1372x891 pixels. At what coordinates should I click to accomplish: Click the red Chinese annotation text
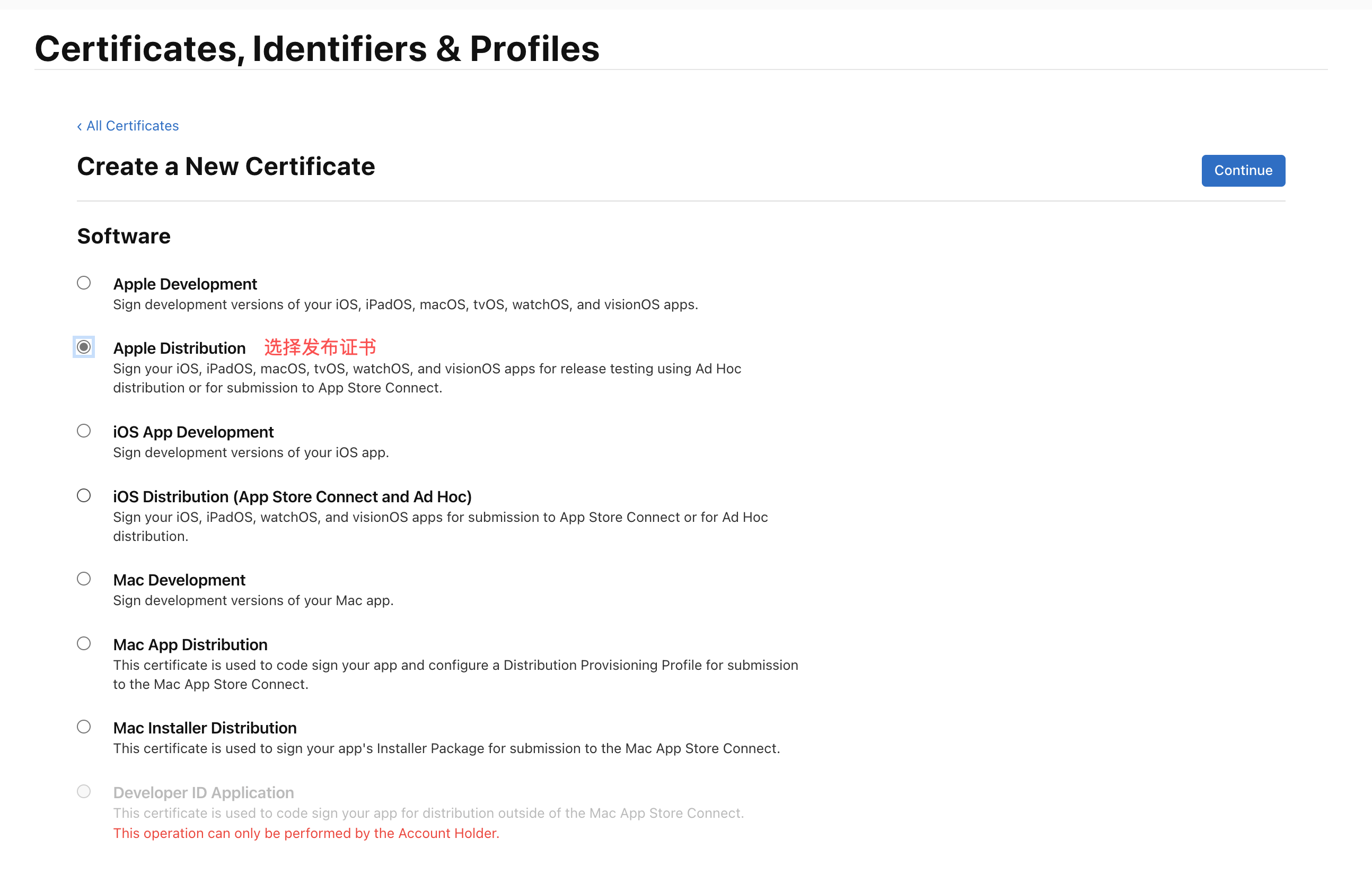pos(320,347)
